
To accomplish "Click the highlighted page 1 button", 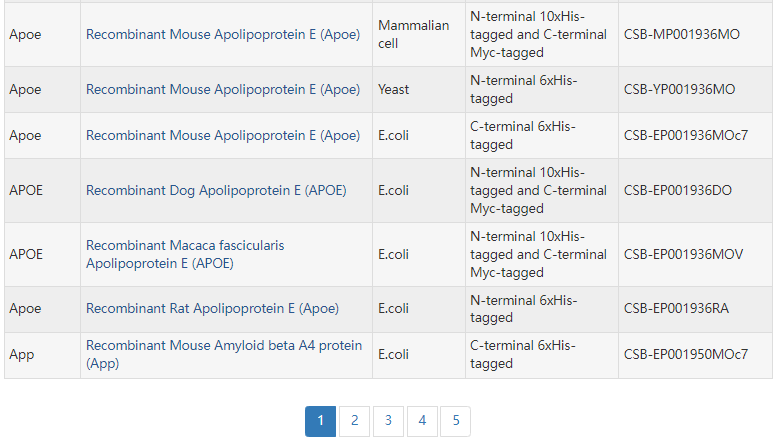I will point(320,421).
